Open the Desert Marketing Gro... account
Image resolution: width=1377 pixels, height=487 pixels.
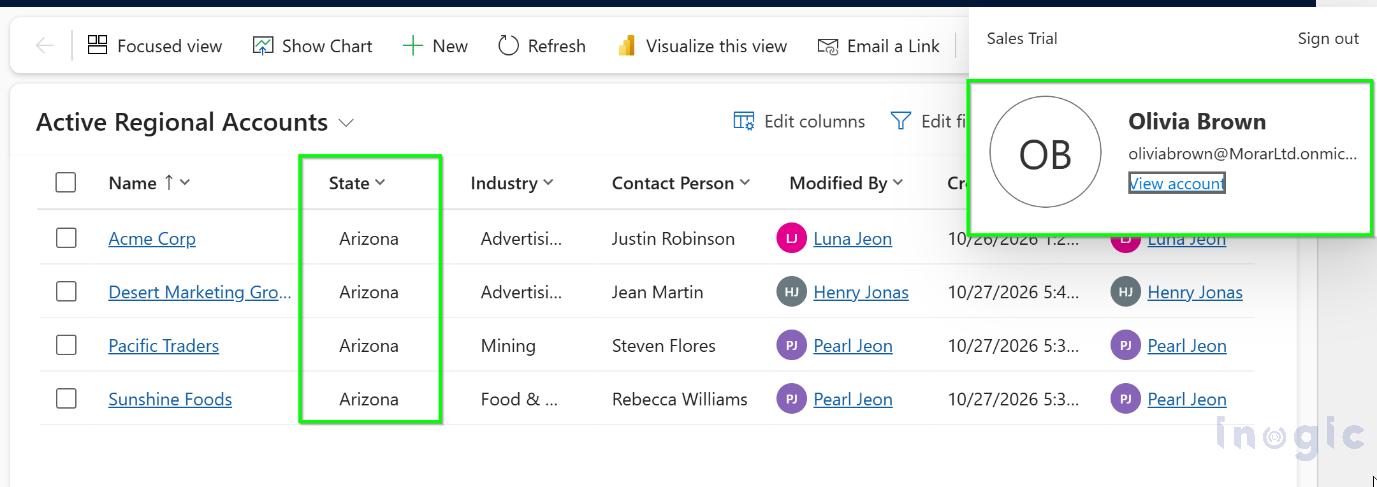200,292
